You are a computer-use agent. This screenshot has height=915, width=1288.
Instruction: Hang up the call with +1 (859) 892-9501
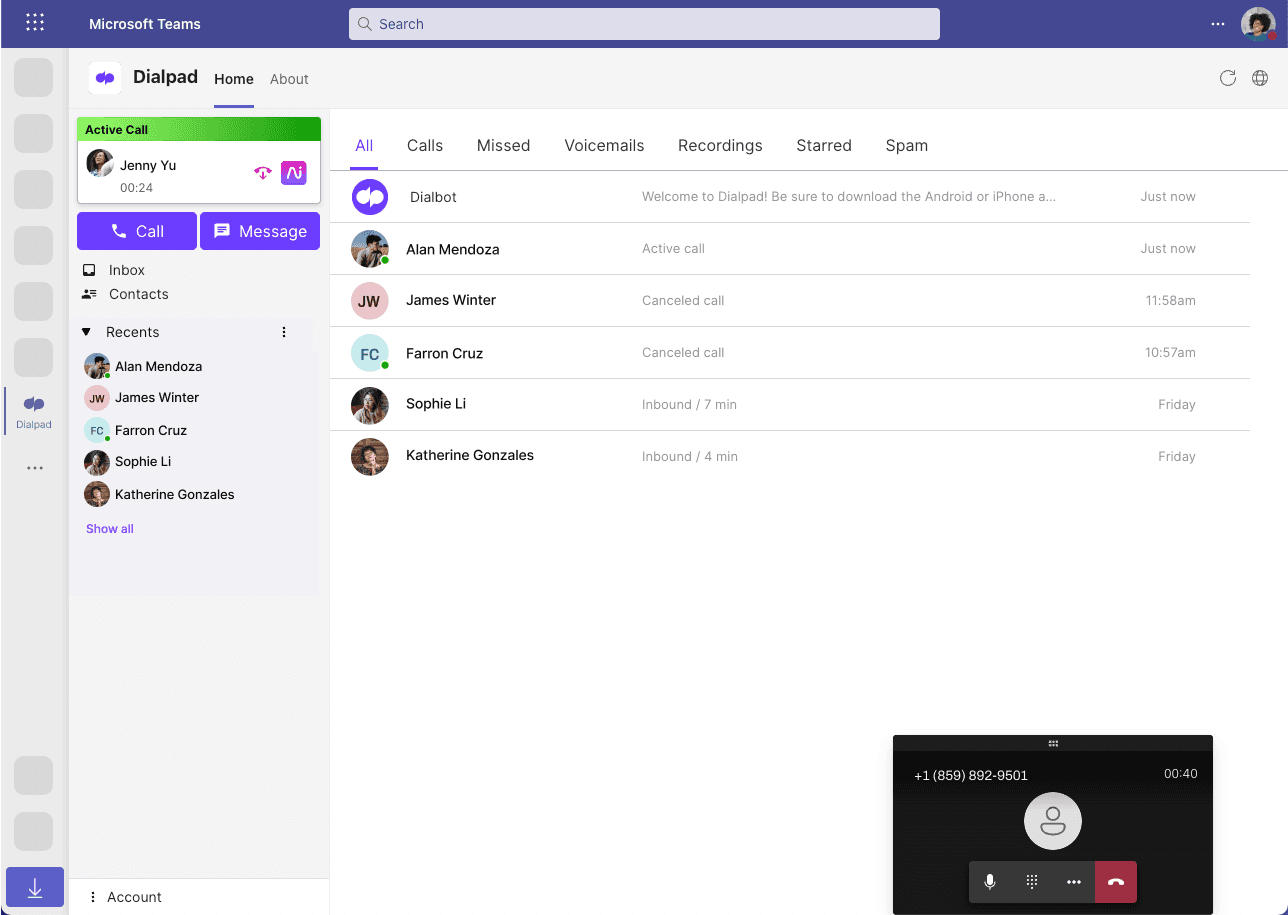coord(1116,882)
